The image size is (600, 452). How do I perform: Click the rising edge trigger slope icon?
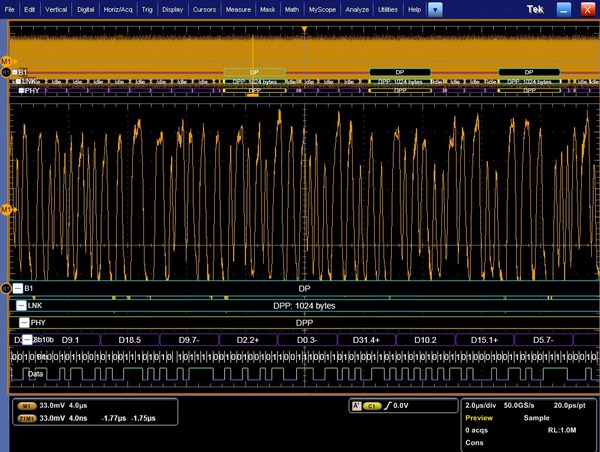click(387, 406)
